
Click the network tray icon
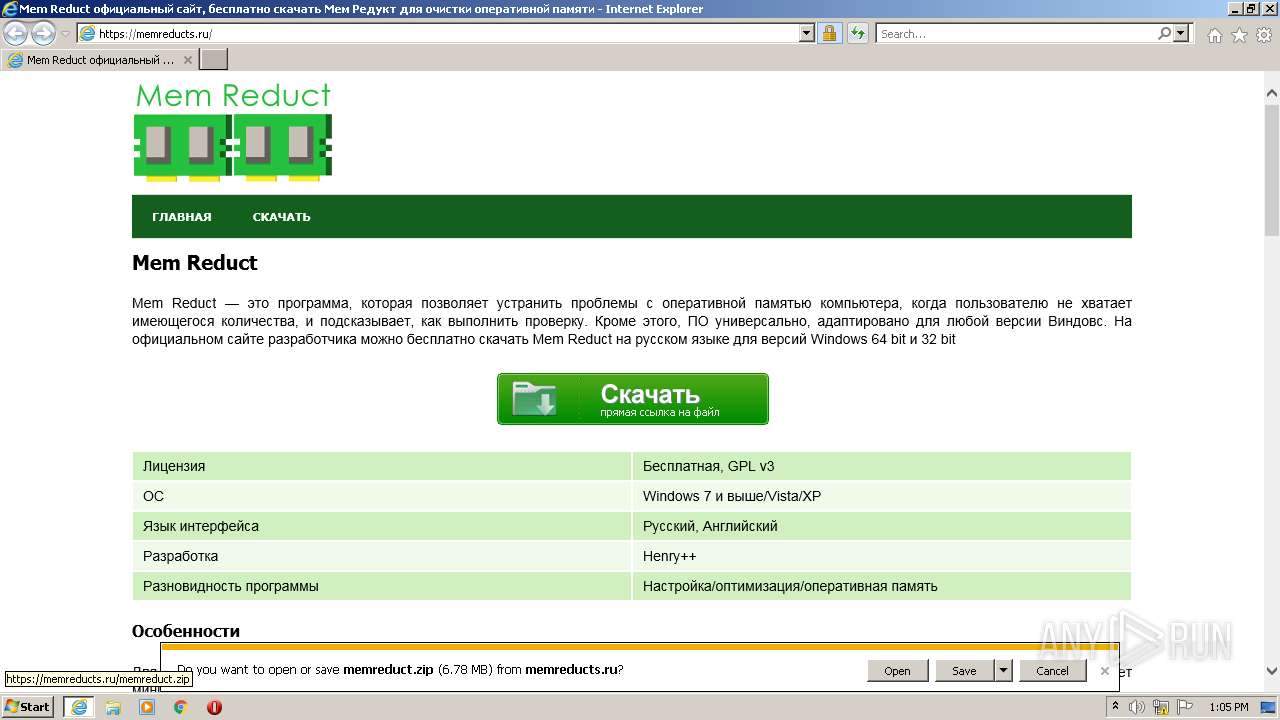tap(1161, 707)
